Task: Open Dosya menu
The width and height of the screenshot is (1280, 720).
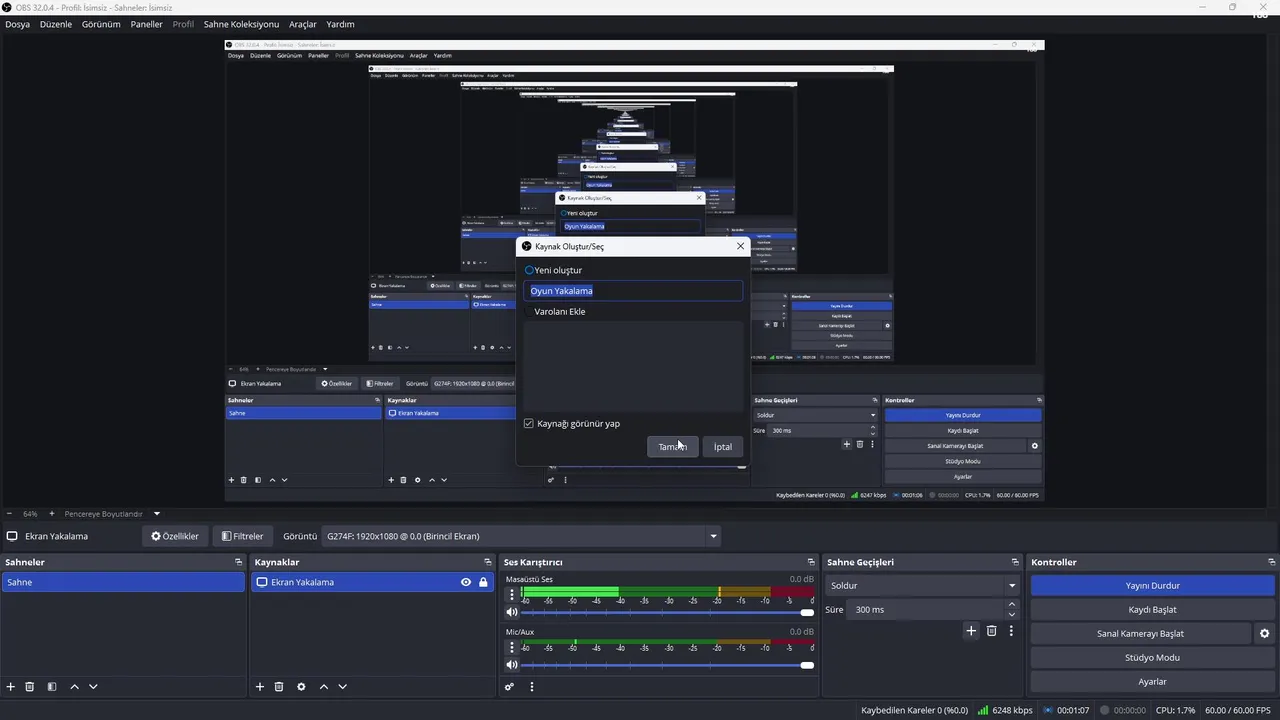Action: (x=17, y=24)
